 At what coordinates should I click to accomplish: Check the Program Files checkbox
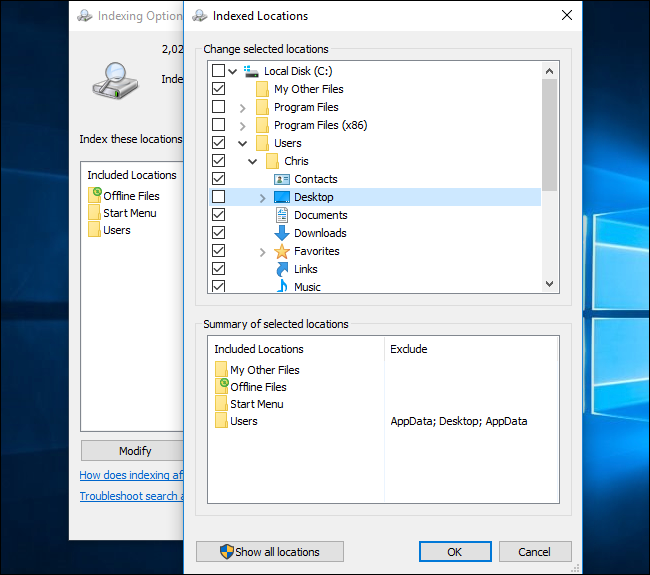pos(218,107)
